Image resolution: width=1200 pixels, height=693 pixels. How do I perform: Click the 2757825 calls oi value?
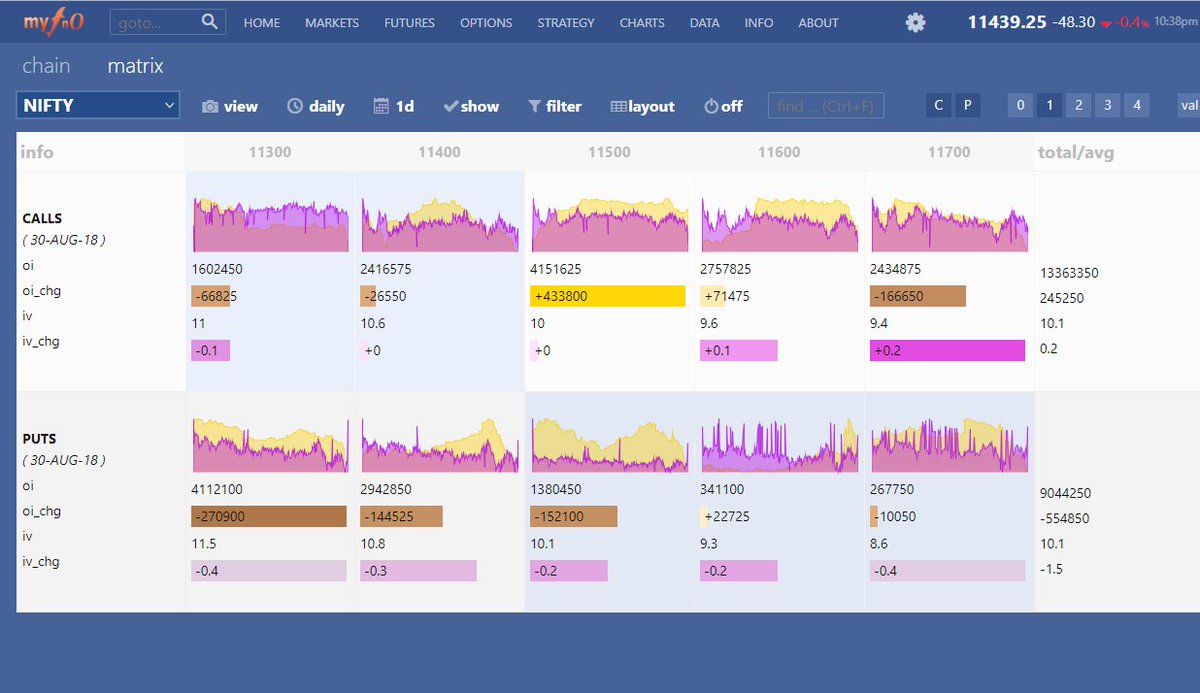pos(726,269)
